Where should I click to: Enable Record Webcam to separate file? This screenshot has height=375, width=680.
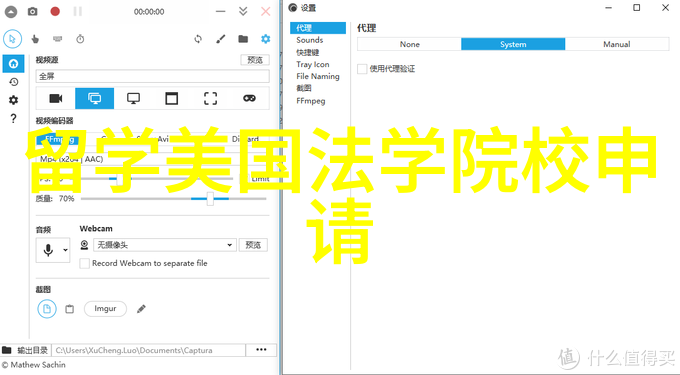[x=85, y=263]
